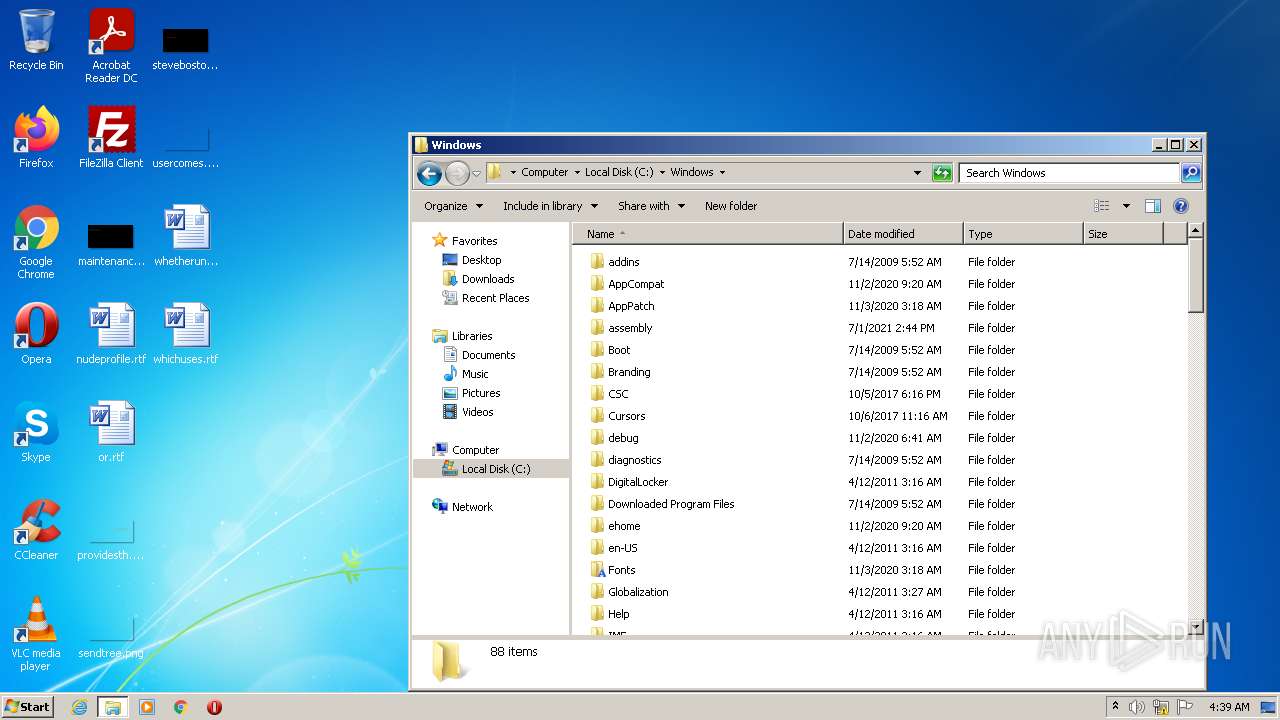This screenshot has height=720, width=1280.
Task: Click the Back navigation arrow in Explorer
Action: pos(429,173)
